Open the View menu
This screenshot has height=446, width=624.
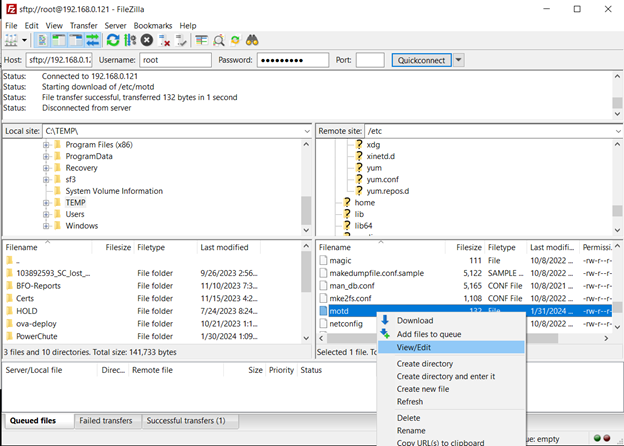click(54, 25)
